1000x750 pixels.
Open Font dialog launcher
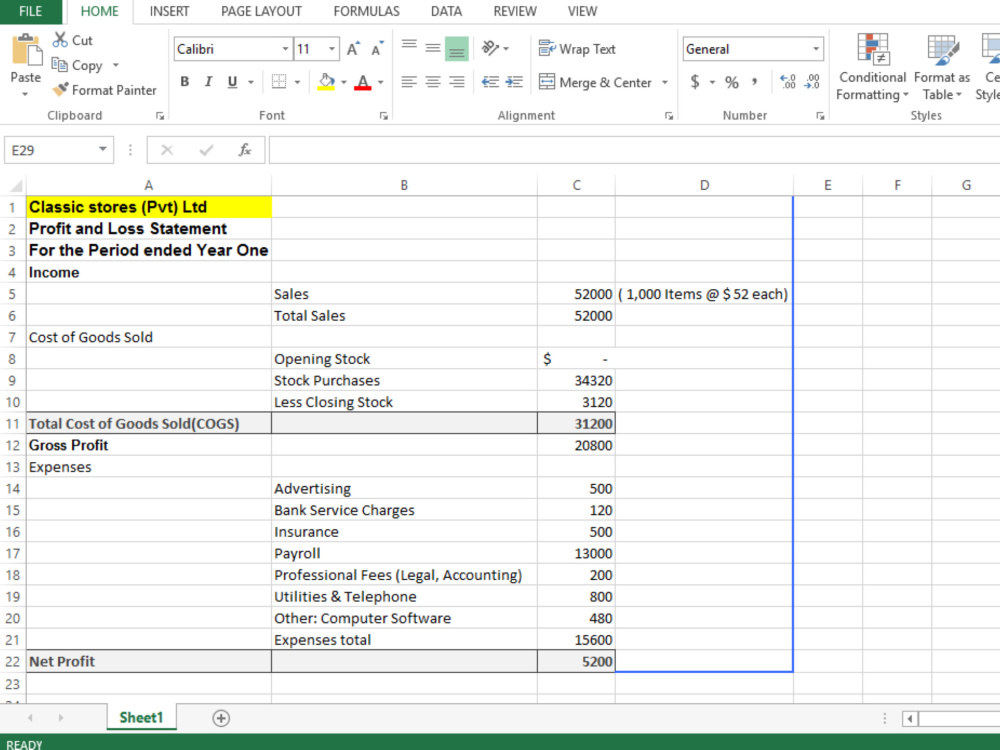click(x=383, y=116)
